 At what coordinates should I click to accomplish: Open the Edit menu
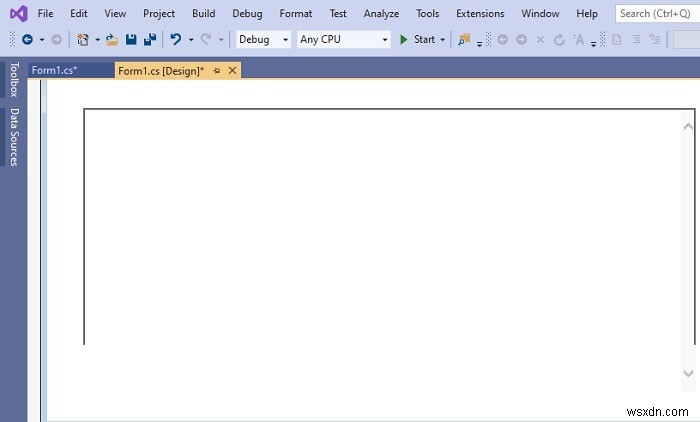pyautogui.click(x=79, y=14)
